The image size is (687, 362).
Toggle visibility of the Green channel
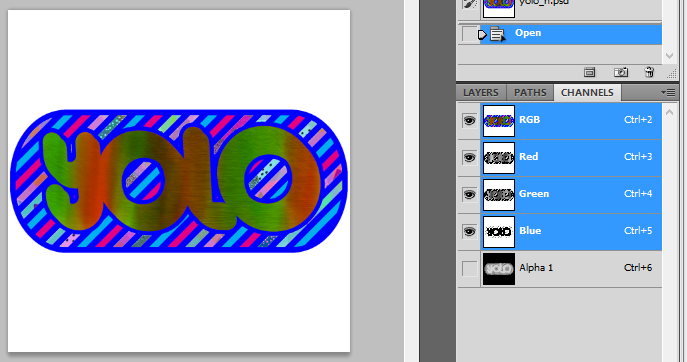(x=469, y=195)
